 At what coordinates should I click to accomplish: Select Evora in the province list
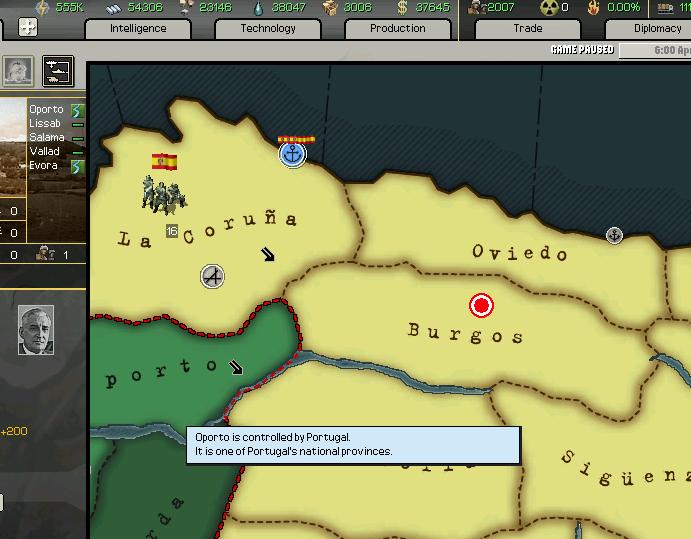pyautogui.click(x=43, y=166)
